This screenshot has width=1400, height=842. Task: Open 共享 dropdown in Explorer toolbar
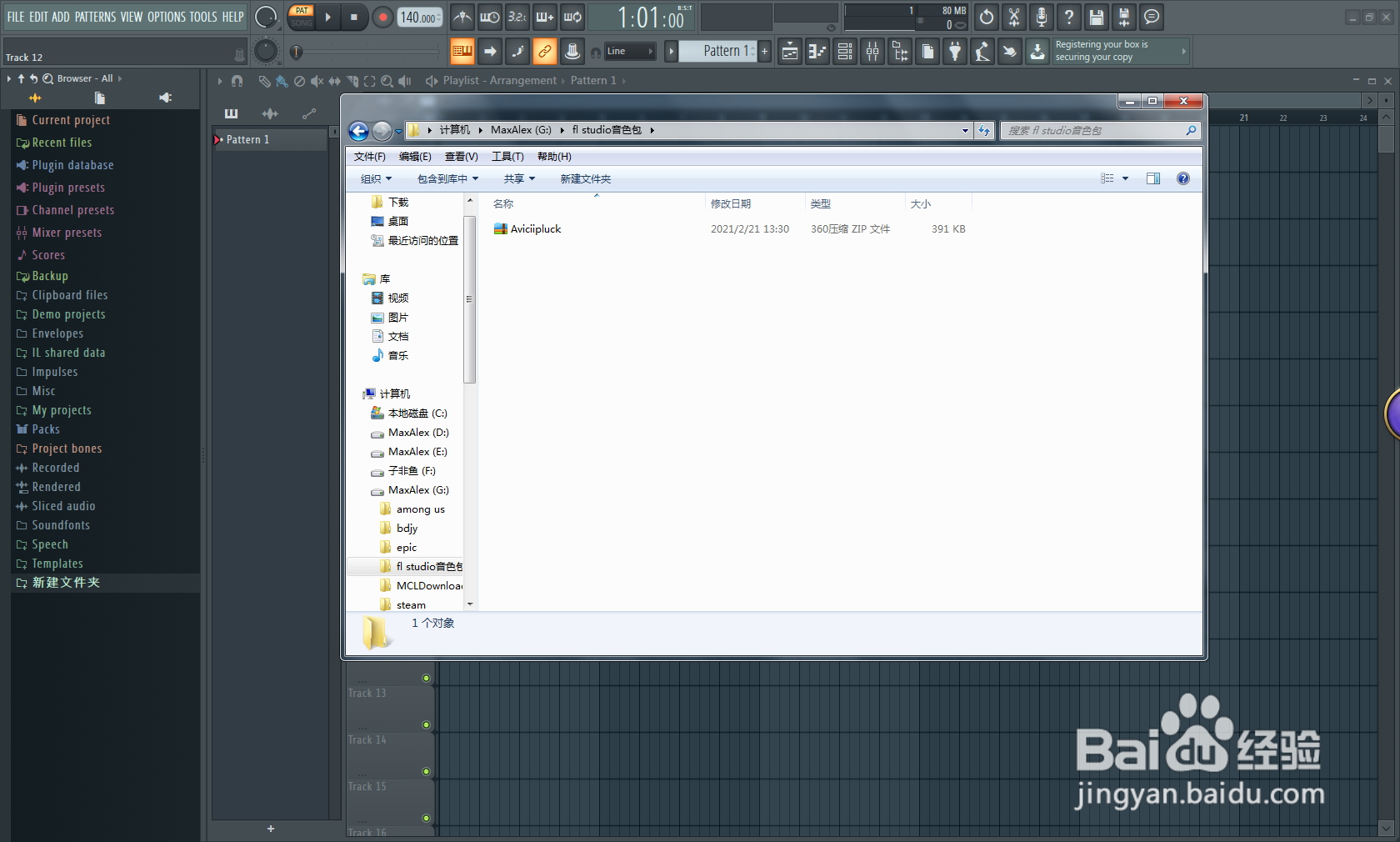click(519, 178)
